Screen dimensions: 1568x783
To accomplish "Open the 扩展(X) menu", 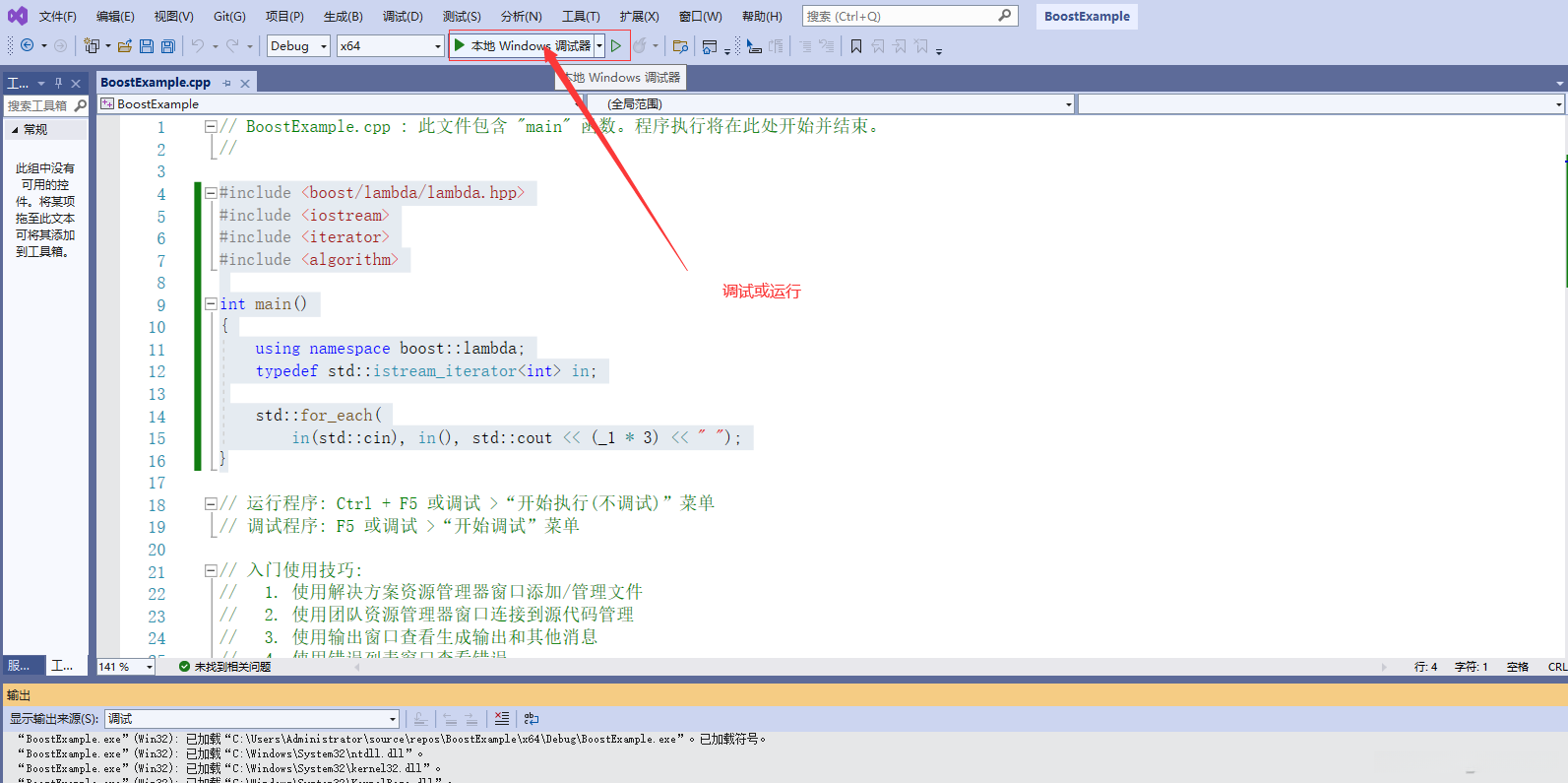I will pyautogui.click(x=639, y=16).
